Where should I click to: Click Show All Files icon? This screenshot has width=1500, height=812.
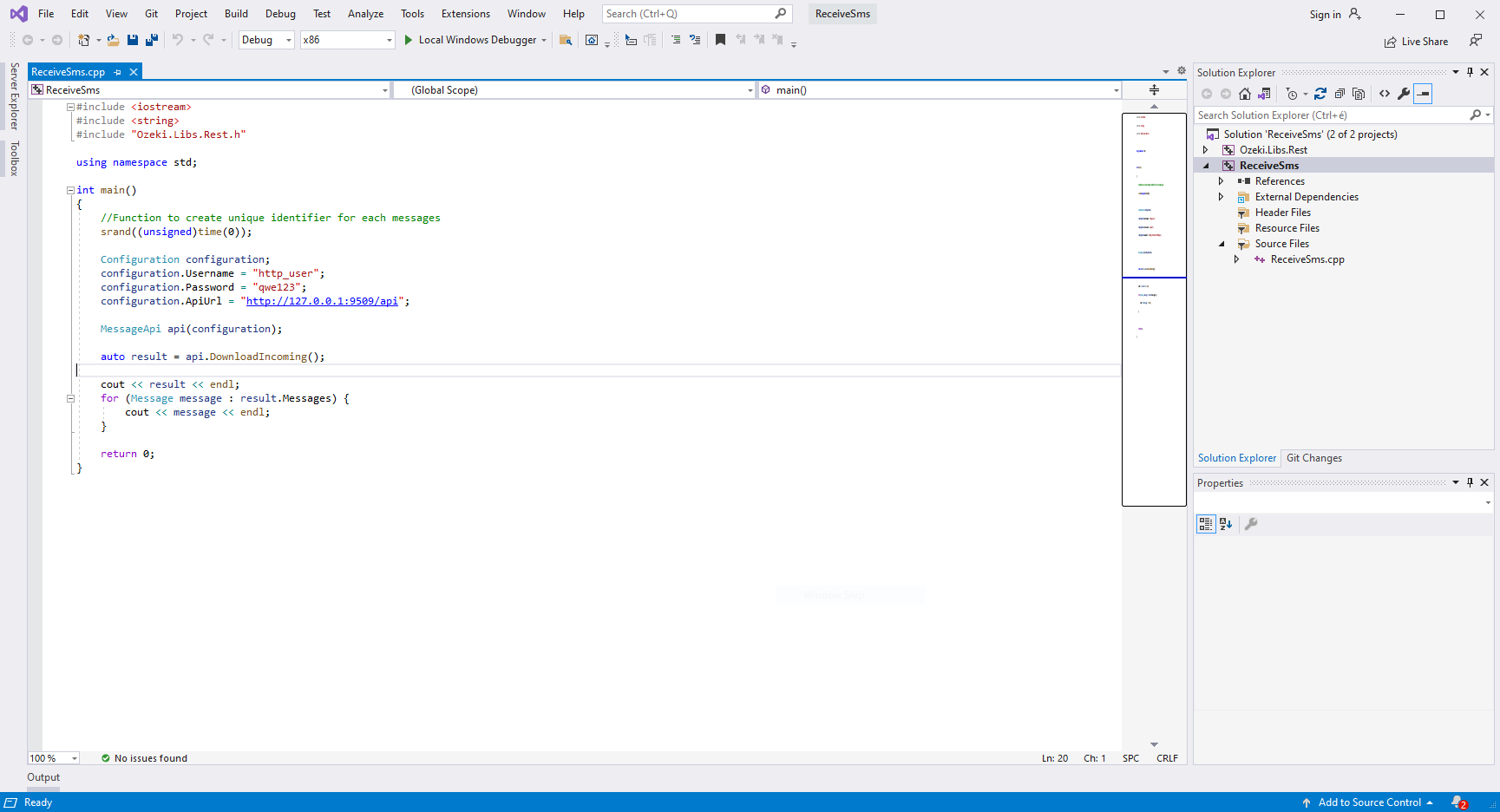click(1359, 94)
